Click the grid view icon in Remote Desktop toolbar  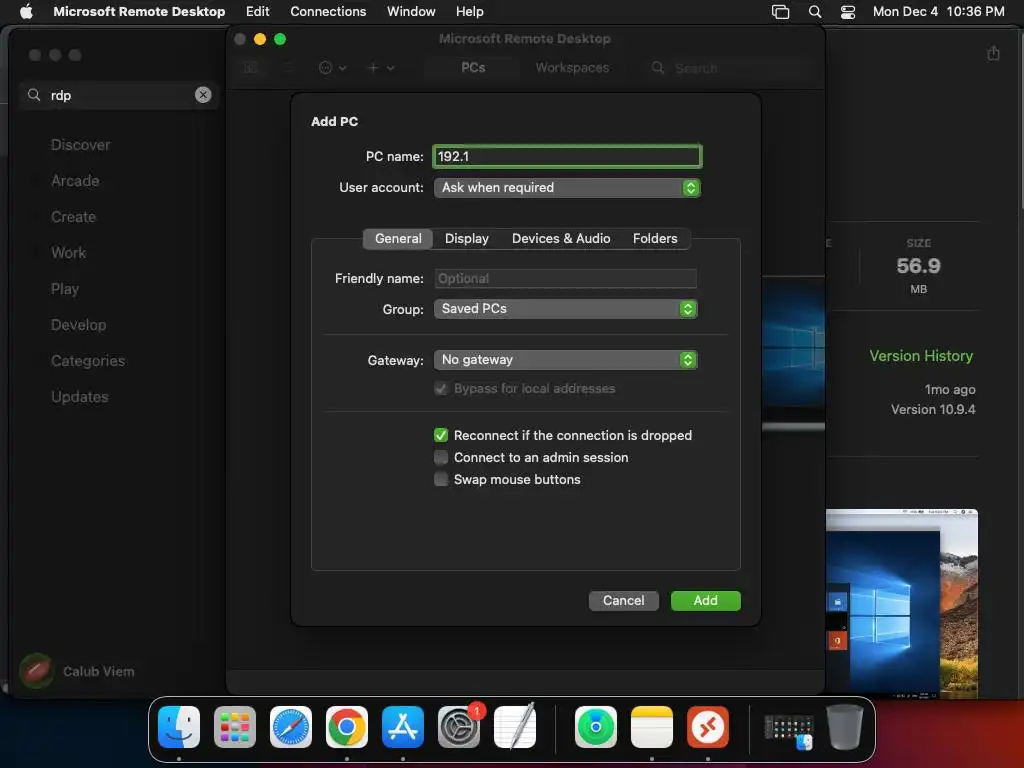[251, 67]
